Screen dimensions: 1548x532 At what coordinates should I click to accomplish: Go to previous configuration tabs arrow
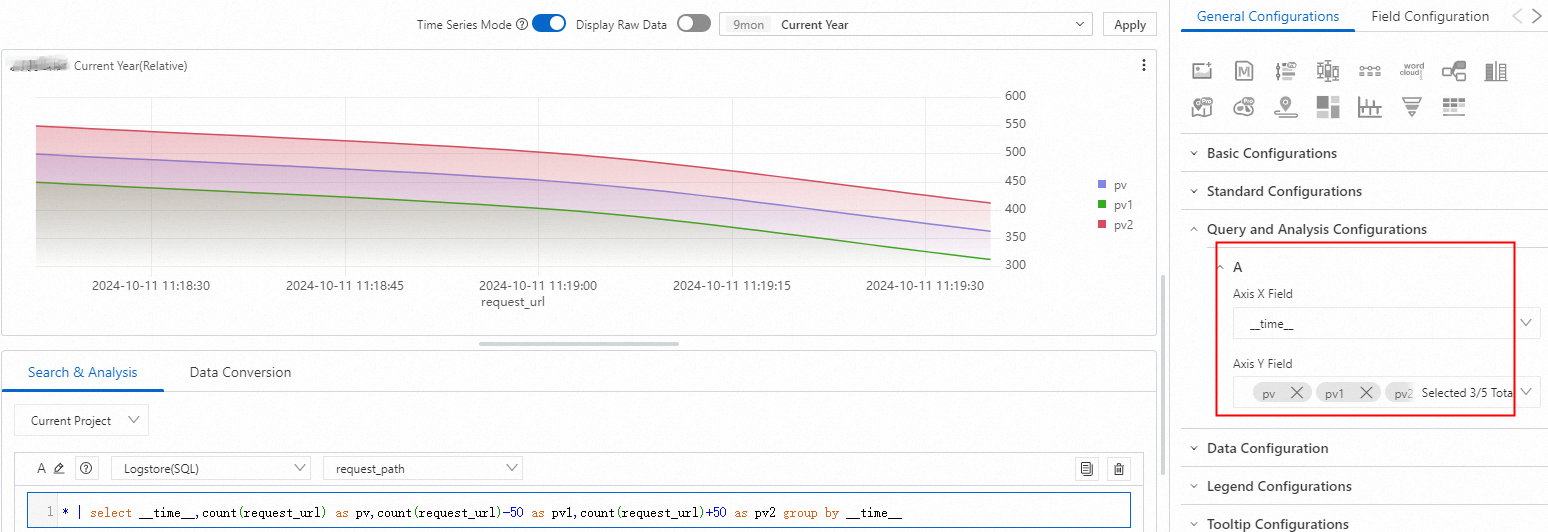click(1517, 16)
